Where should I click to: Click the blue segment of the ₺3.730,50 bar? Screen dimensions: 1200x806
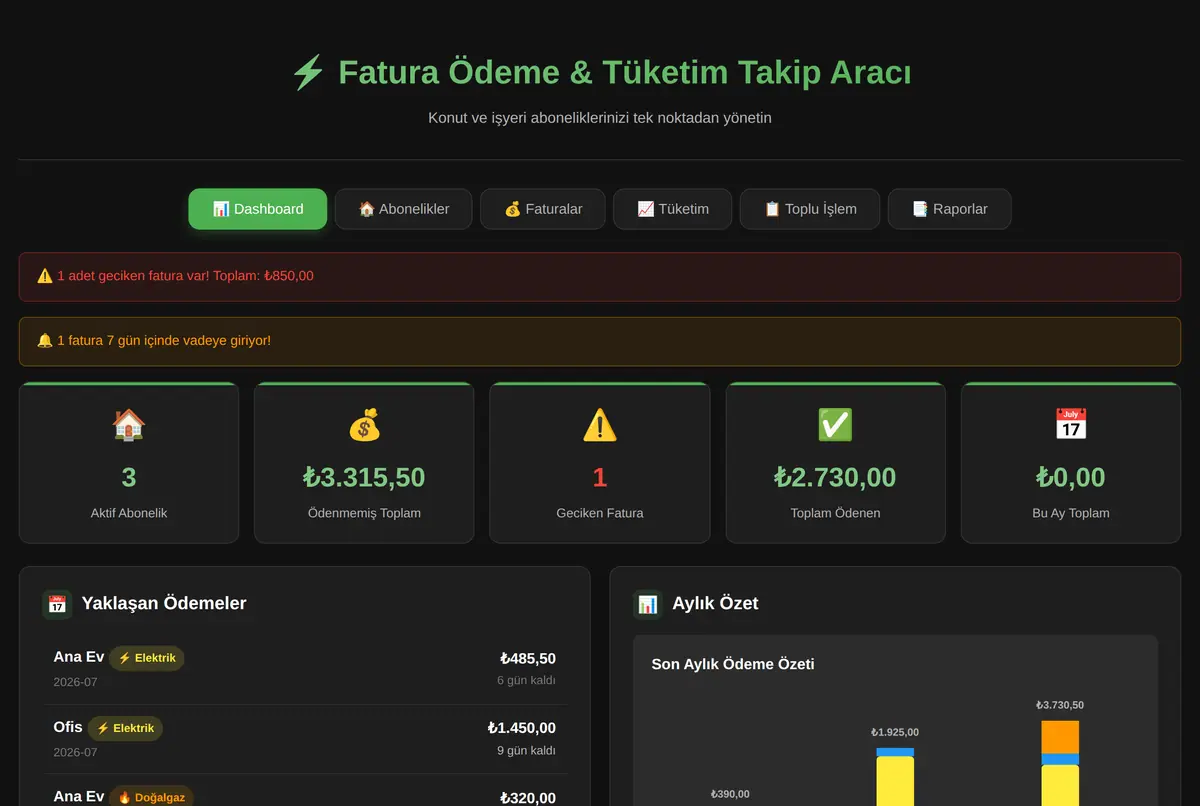[1060, 760]
